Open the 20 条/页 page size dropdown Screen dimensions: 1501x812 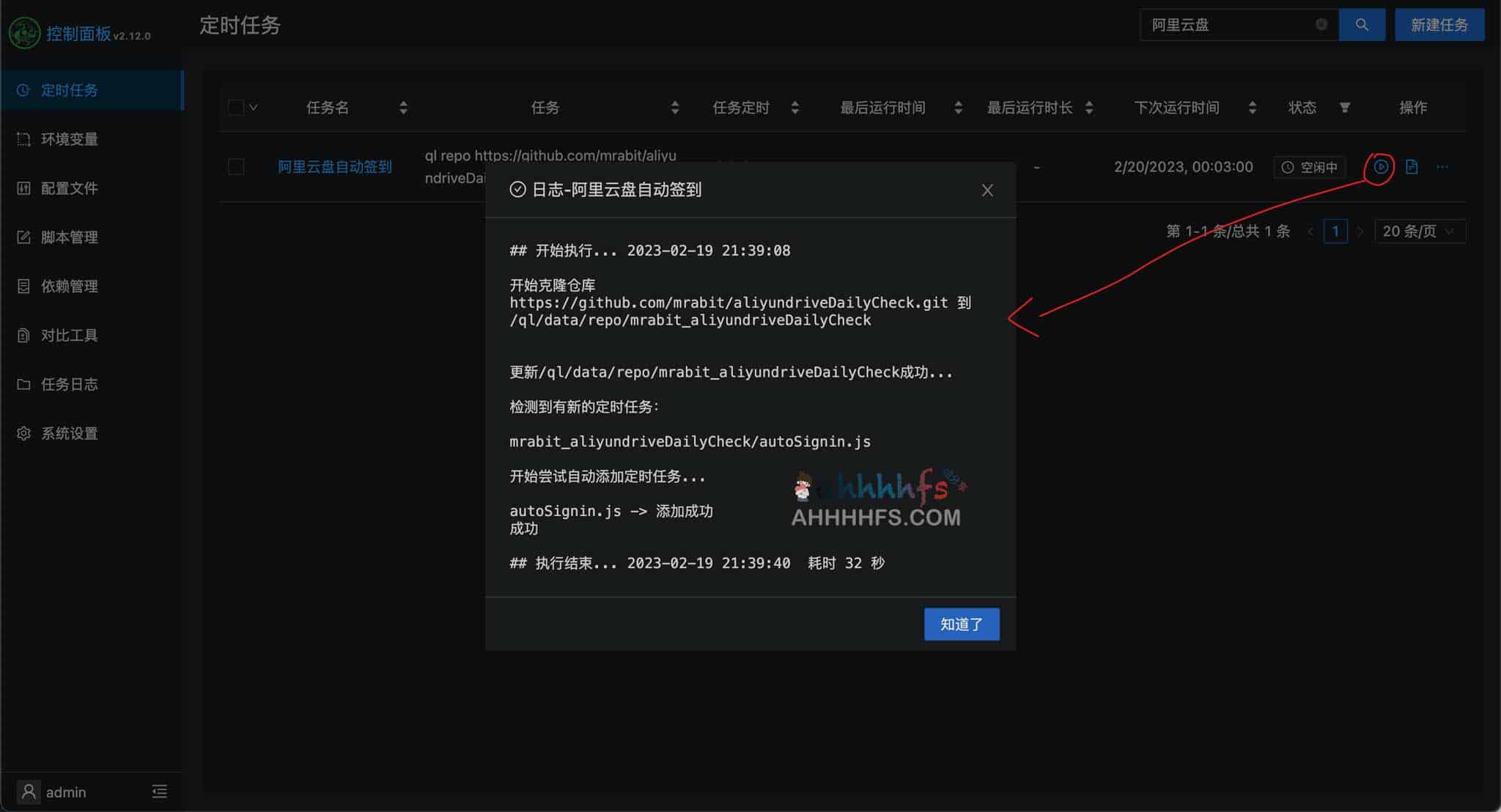(1420, 231)
